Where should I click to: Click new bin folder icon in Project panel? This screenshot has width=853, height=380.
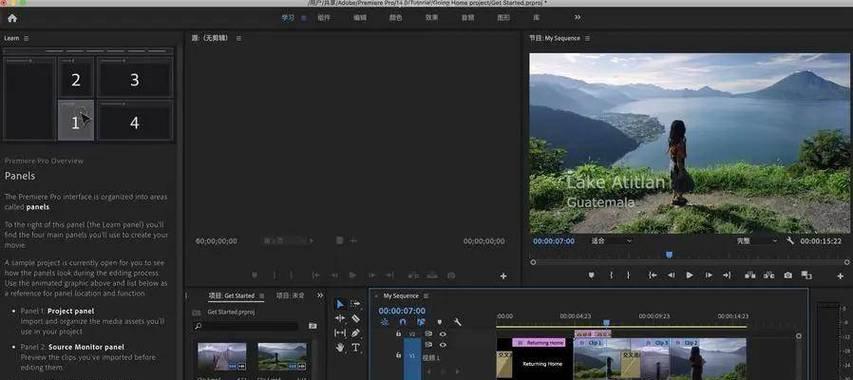313,326
